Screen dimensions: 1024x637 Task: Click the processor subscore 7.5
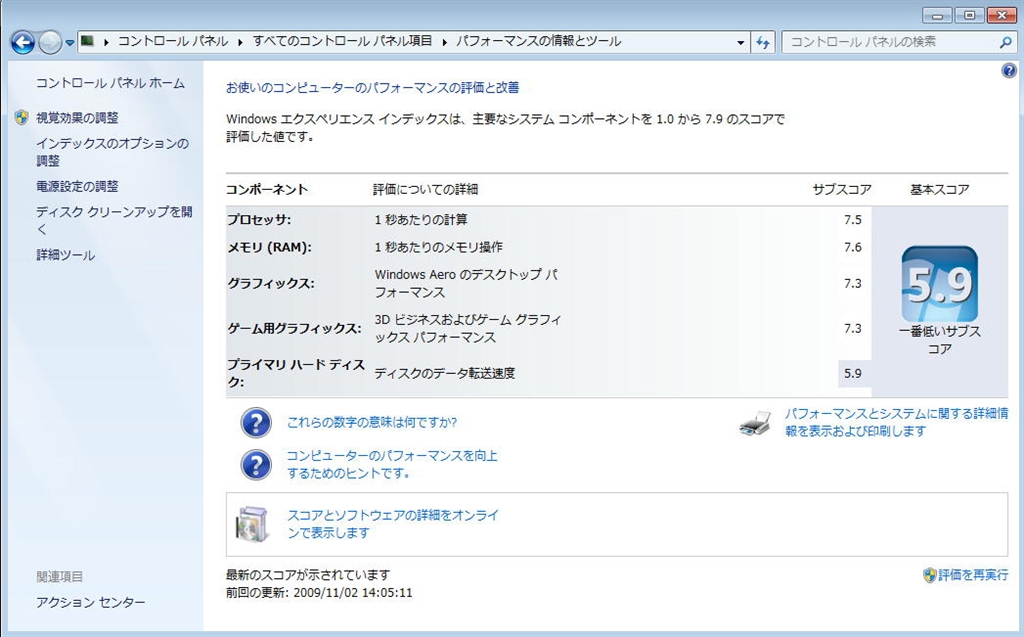852,220
